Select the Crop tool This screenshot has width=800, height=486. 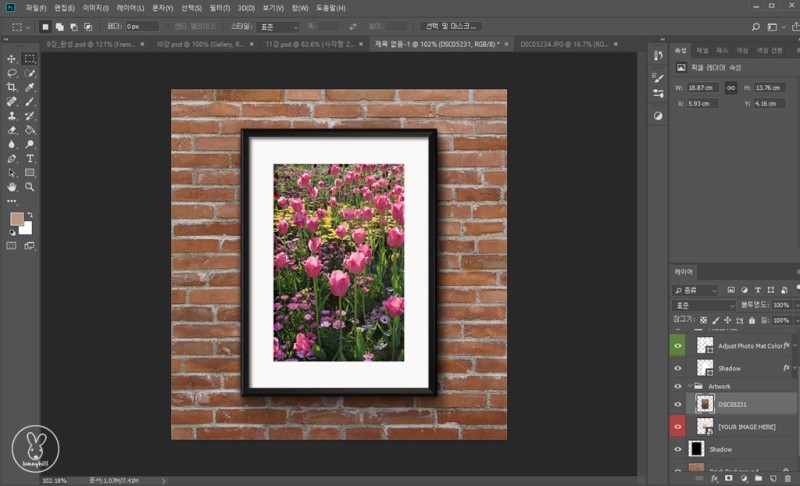click(12, 87)
